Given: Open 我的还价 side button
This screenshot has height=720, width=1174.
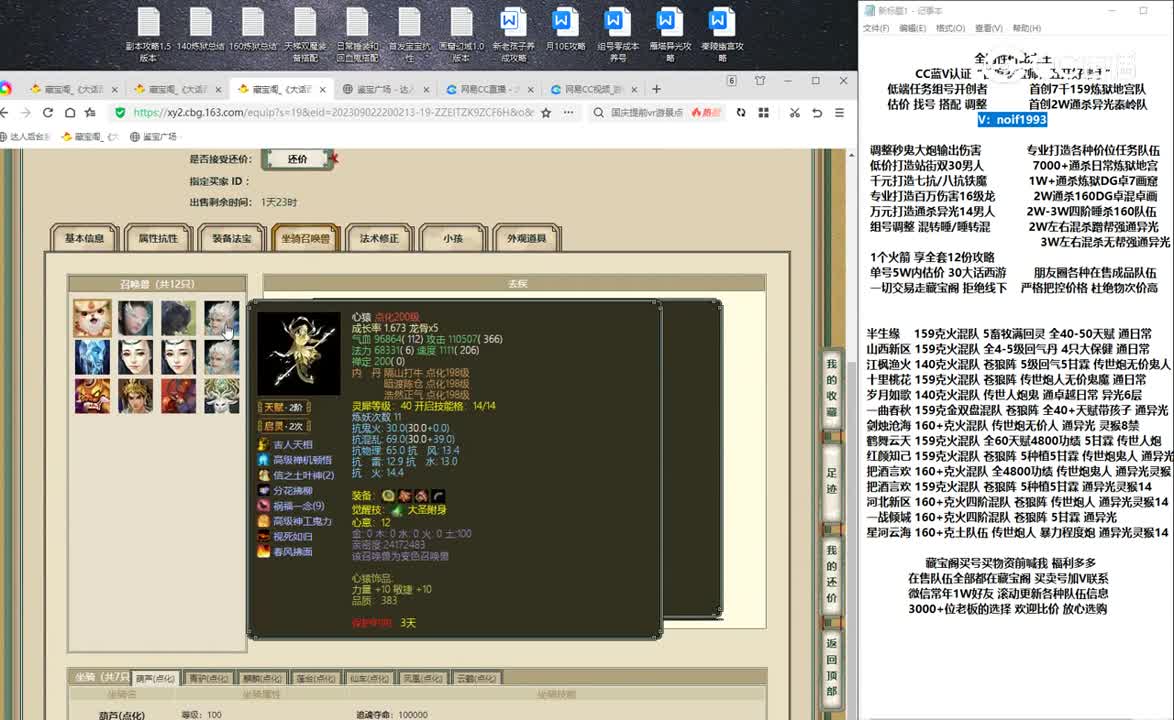Looking at the screenshot, I should click(831, 573).
